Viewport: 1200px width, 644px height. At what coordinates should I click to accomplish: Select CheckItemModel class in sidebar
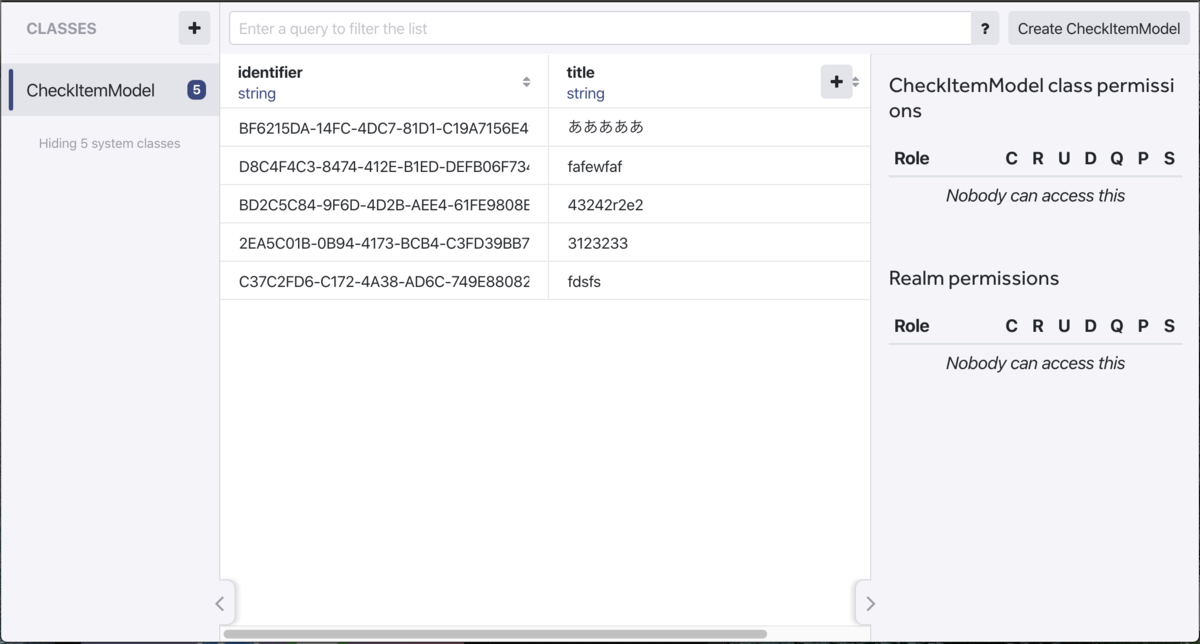click(110, 90)
